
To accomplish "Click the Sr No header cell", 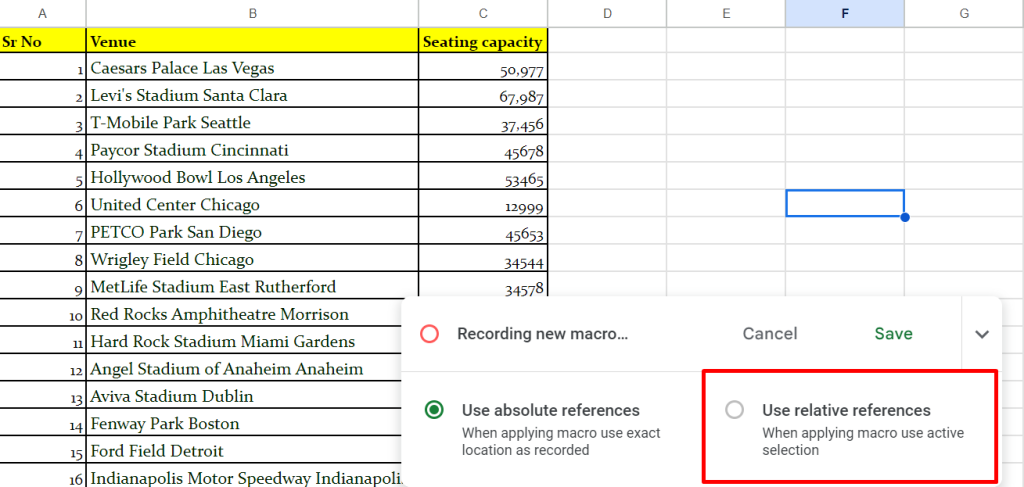I will [x=42, y=40].
